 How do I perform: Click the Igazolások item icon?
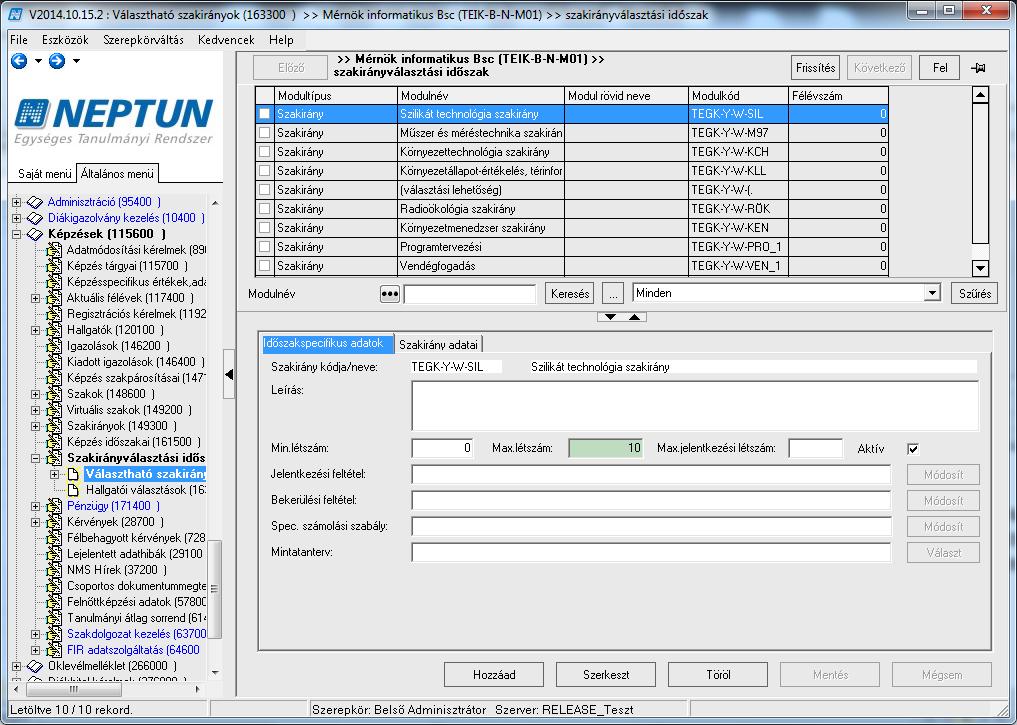click(54, 346)
